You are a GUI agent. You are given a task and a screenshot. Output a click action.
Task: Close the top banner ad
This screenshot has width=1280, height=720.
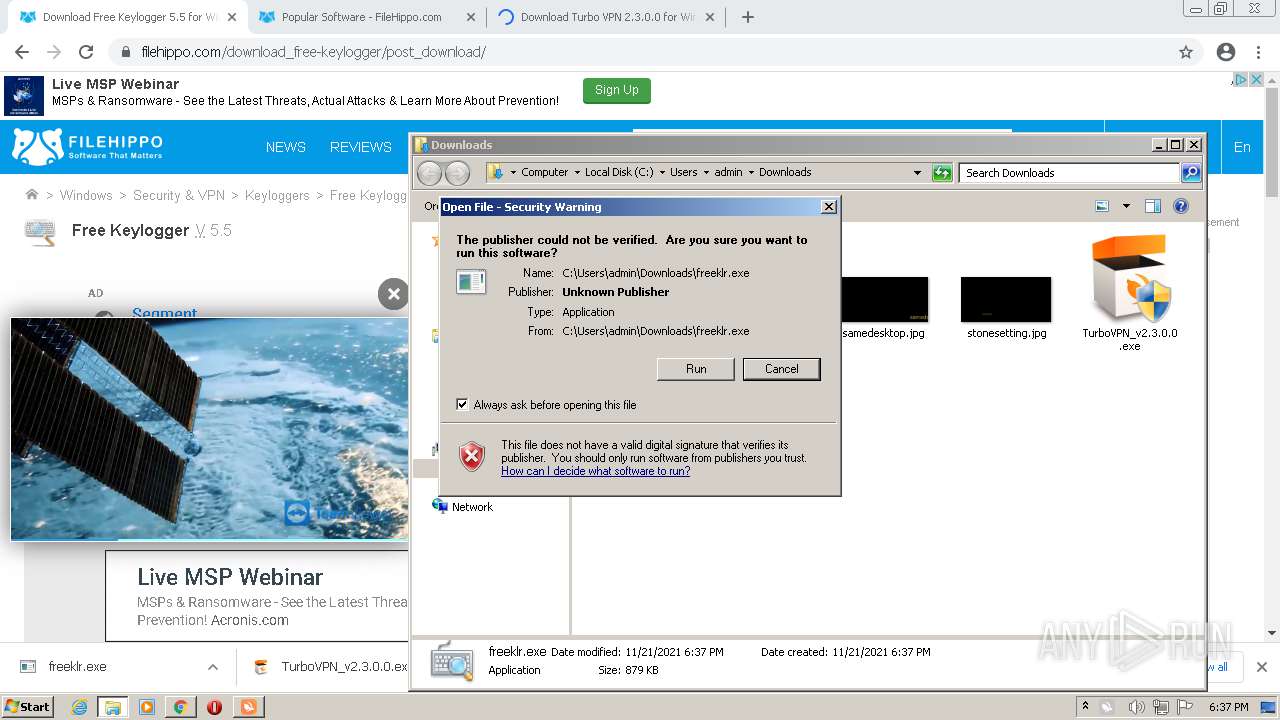click(1257, 80)
